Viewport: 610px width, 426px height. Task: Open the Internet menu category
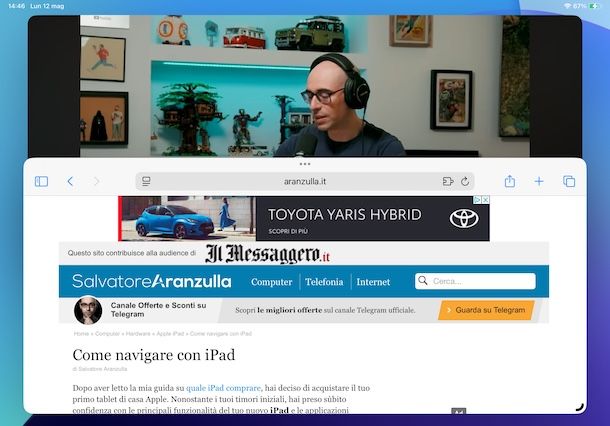pyautogui.click(x=373, y=282)
